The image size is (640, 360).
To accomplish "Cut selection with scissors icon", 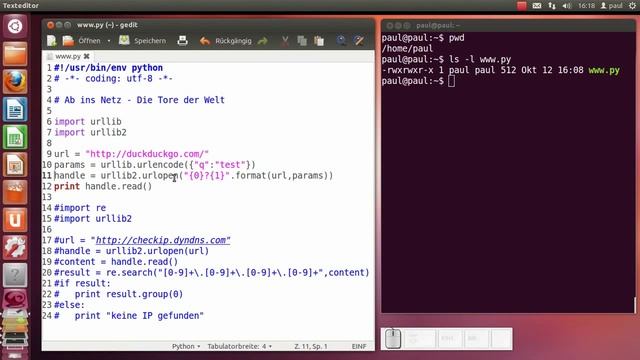I will pyautogui.click(x=285, y=41).
